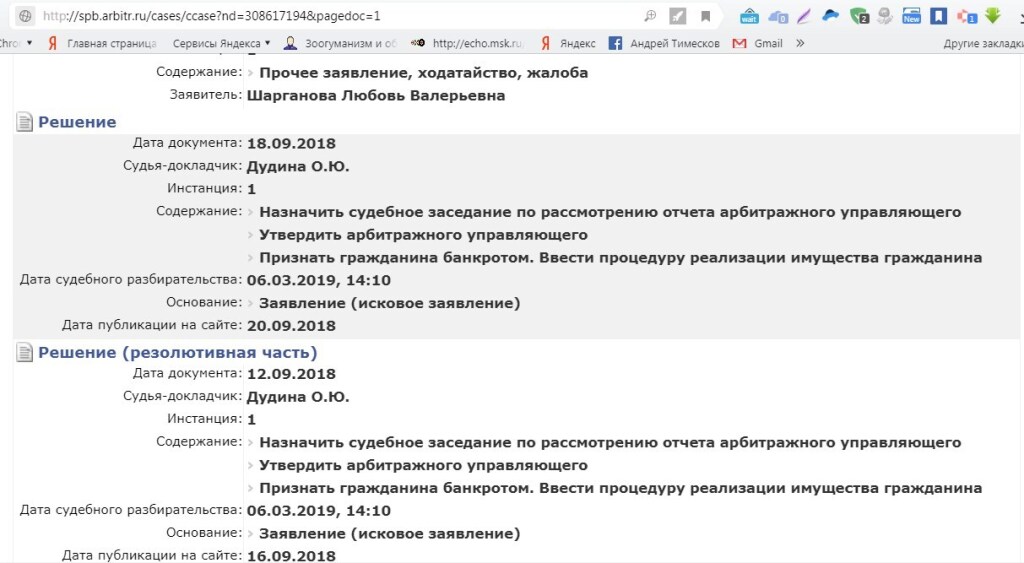Click the blue bookmark extension icon

pyautogui.click(x=938, y=16)
